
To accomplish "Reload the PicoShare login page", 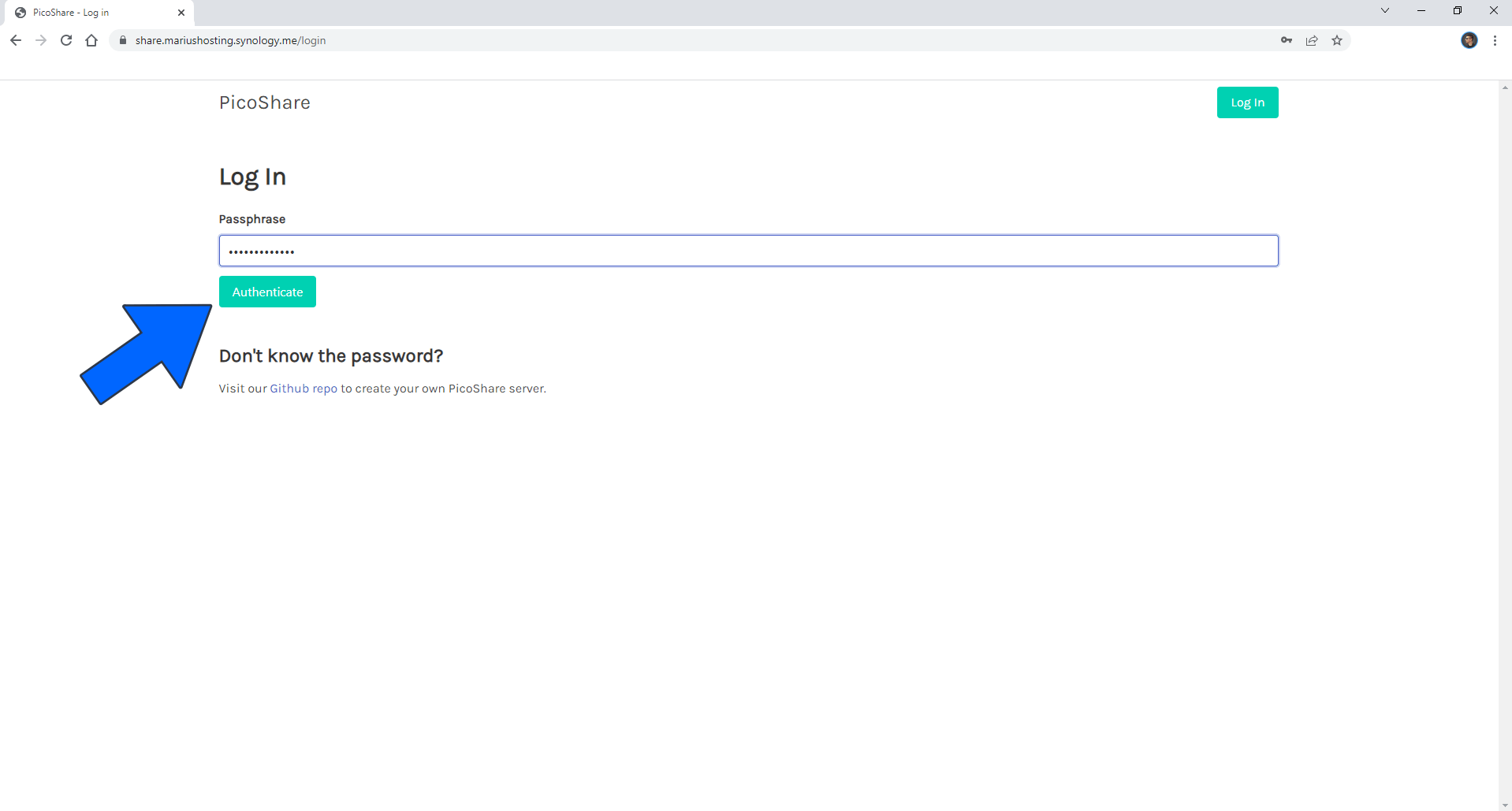I will 66,40.
